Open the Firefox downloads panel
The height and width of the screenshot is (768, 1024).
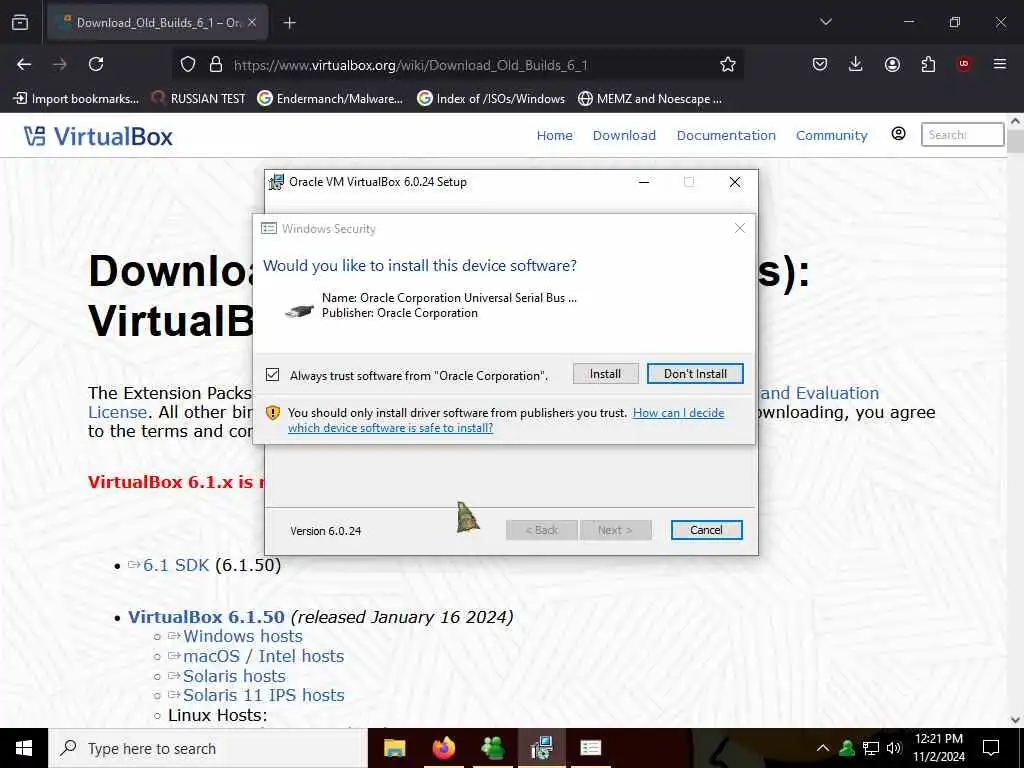pyautogui.click(x=856, y=64)
